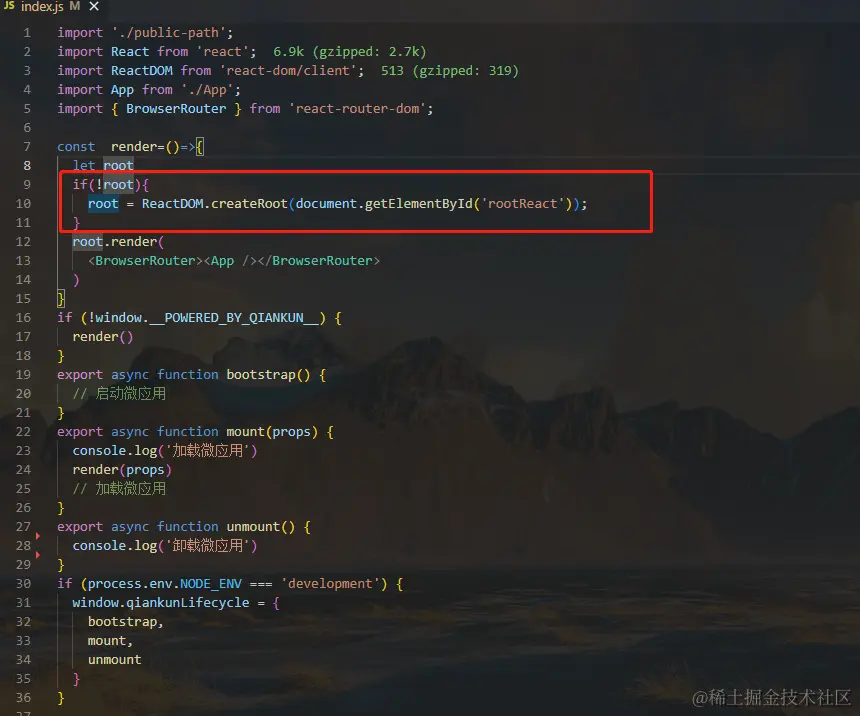860x716 pixels.
Task: Click './public-path' import string
Action: (169, 33)
